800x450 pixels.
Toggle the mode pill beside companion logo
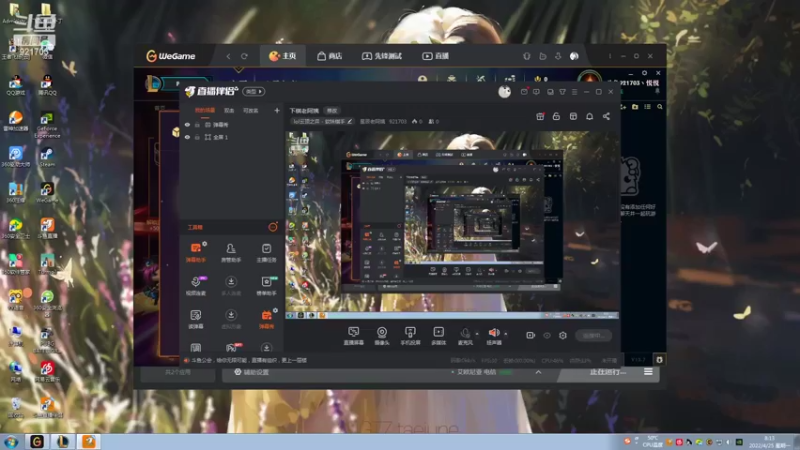pyautogui.click(x=254, y=91)
